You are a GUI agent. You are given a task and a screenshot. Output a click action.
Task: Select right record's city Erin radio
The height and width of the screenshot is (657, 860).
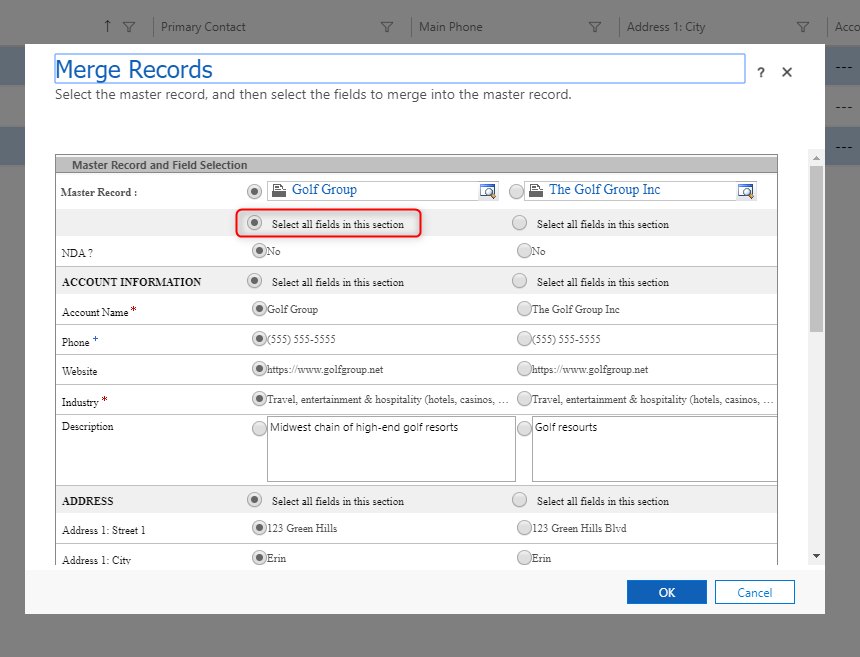pyautogui.click(x=524, y=558)
